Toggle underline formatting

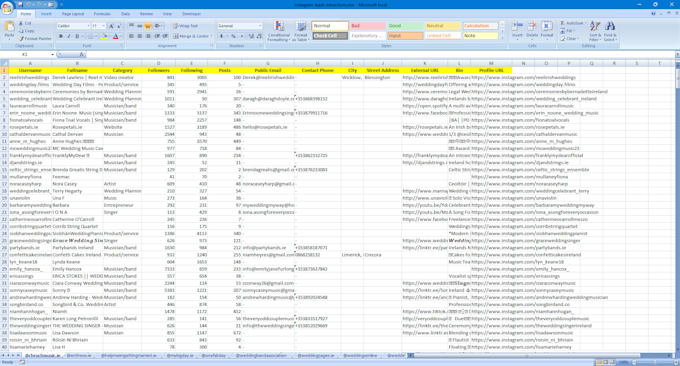pyautogui.click(x=77, y=36)
